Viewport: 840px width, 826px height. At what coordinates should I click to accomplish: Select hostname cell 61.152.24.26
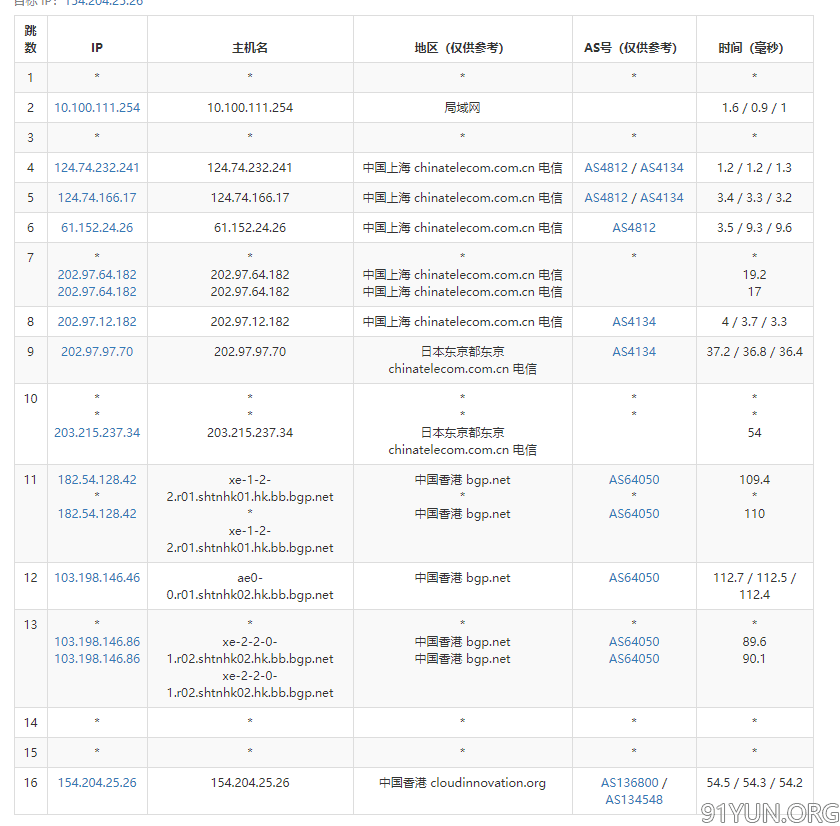250,228
